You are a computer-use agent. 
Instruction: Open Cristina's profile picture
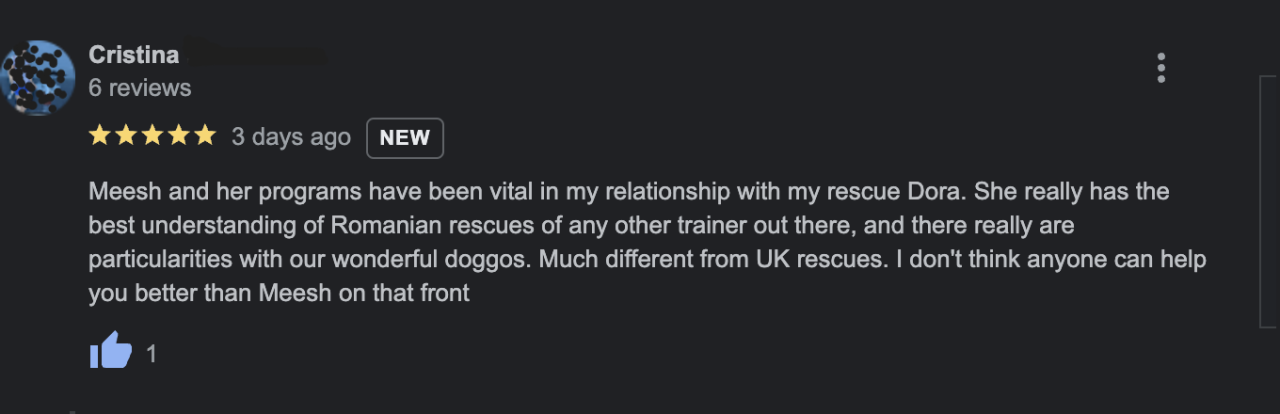pyautogui.click(x=39, y=78)
